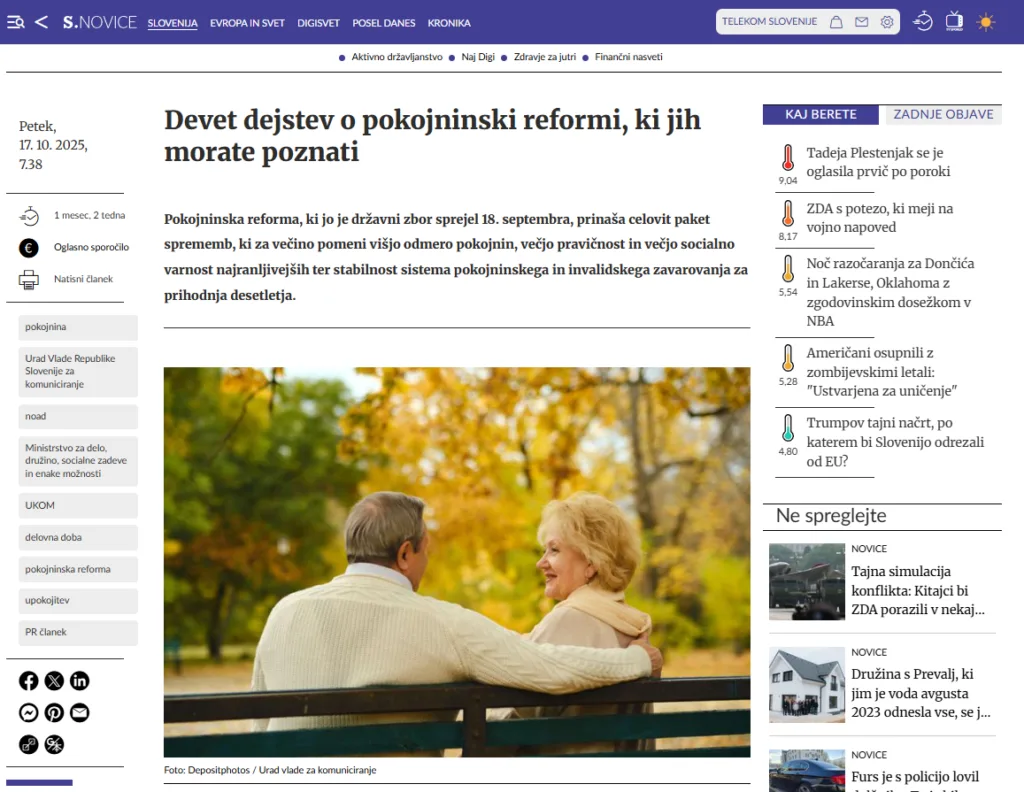1024x792 pixels.
Task: Open Telekom Slovenije mail envelope
Action: coord(861,22)
